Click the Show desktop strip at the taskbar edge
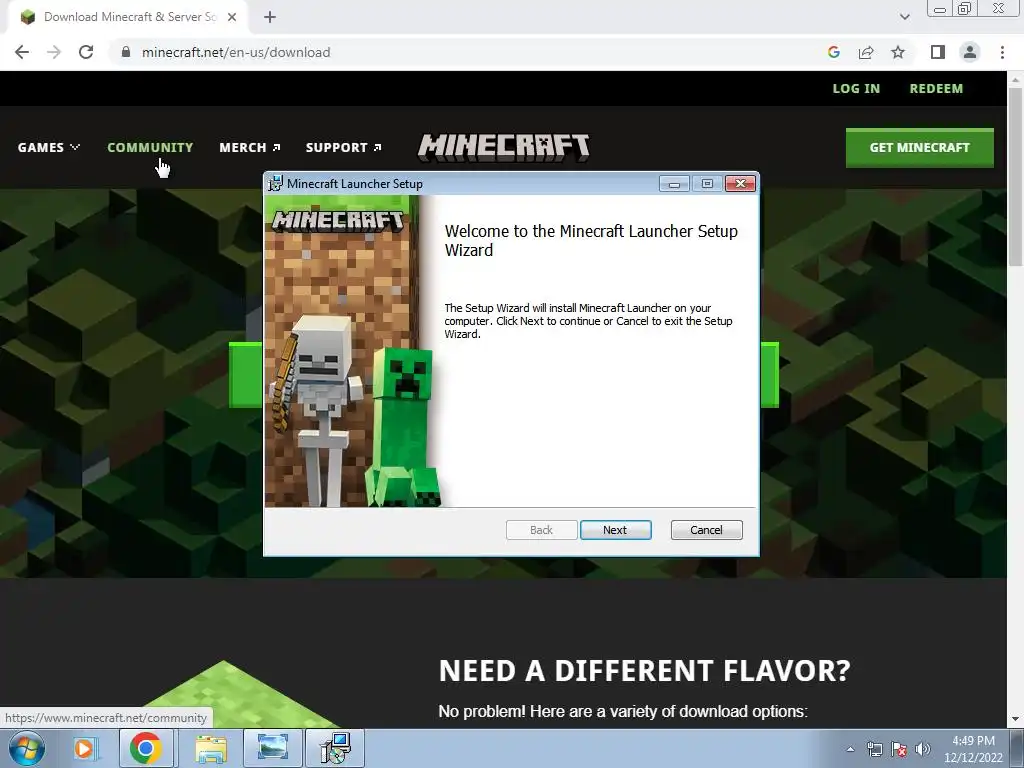 pos(1017,748)
